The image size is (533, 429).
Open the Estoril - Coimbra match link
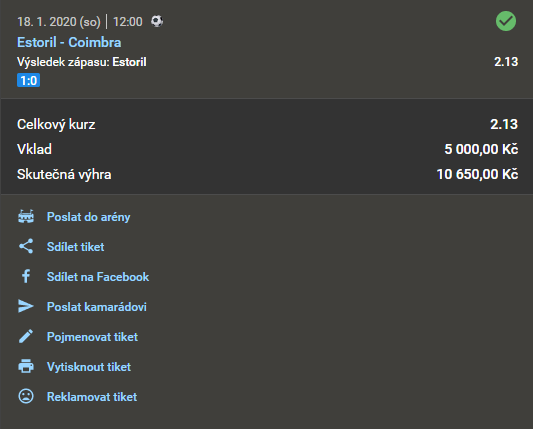(x=69, y=42)
